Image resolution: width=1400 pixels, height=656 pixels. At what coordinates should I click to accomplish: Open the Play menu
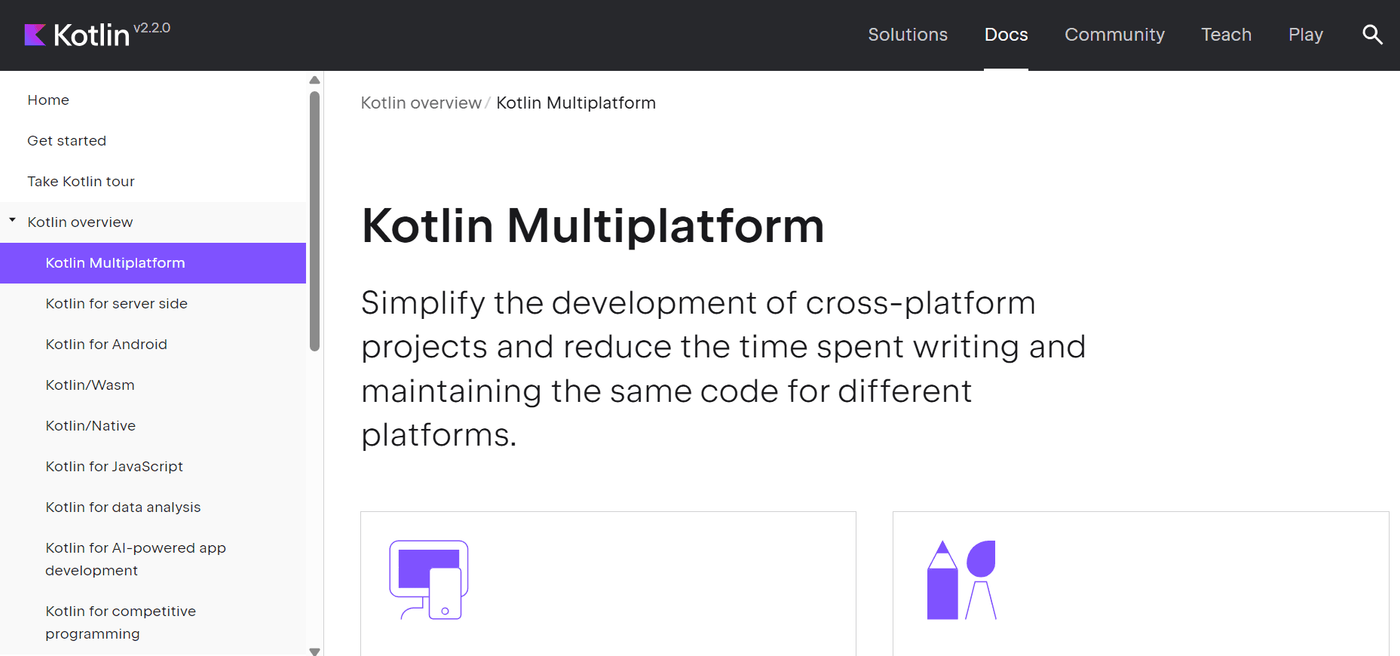(1306, 35)
